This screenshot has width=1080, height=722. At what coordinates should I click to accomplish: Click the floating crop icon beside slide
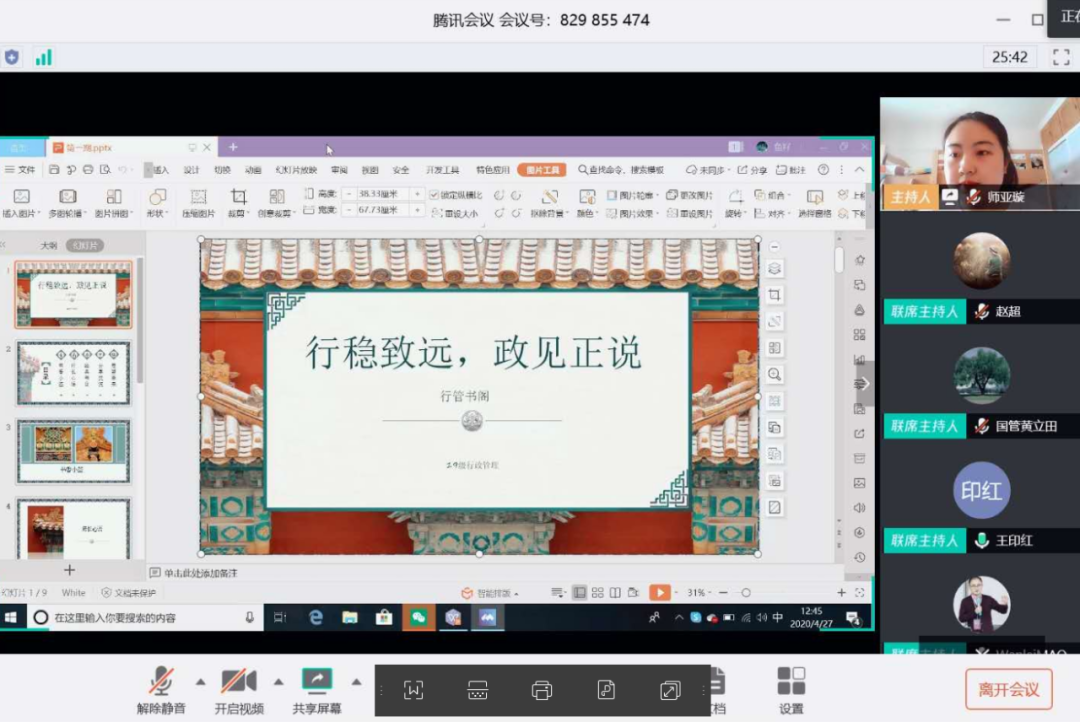tap(774, 295)
